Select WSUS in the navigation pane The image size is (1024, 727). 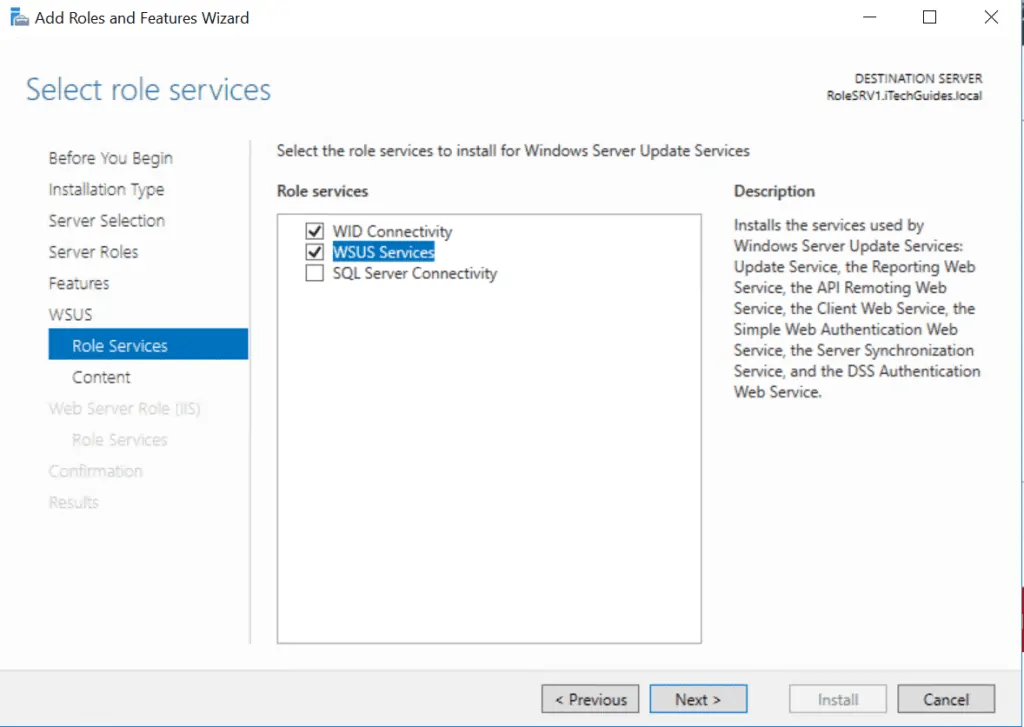click(70, 314)
